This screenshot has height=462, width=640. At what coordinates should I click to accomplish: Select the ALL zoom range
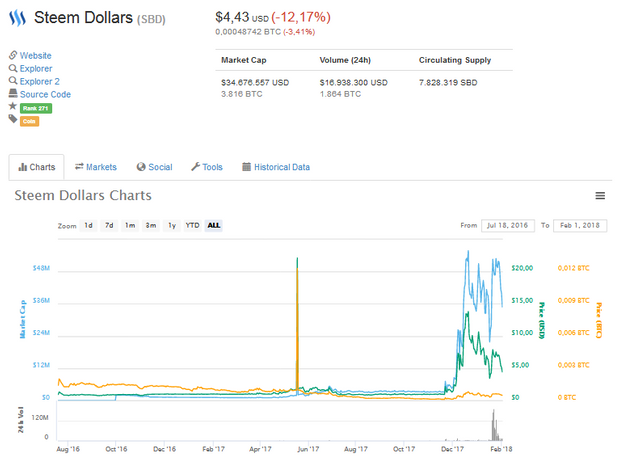(x=214, y=225)
